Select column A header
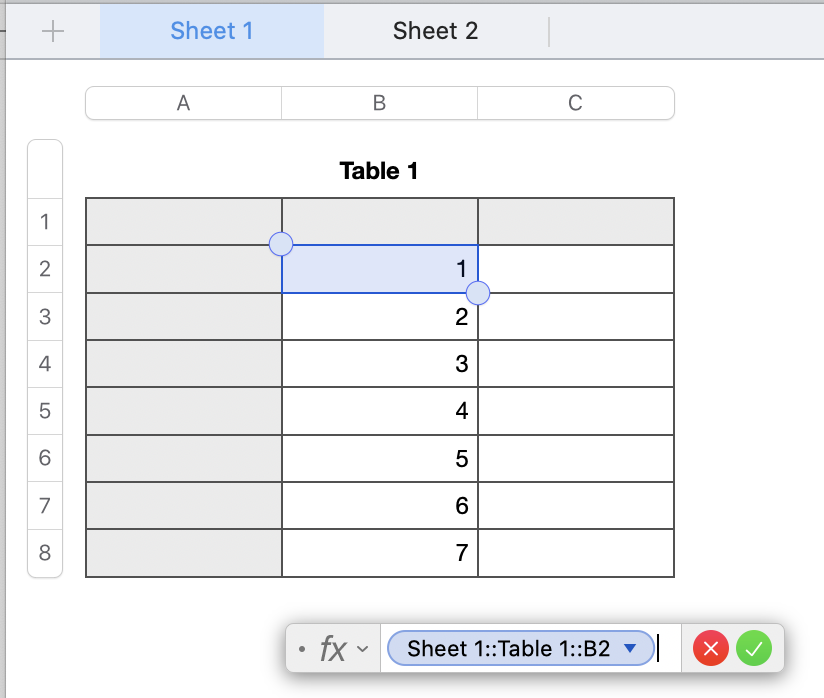Screen dimensions: 824x698 pos(183,103)
